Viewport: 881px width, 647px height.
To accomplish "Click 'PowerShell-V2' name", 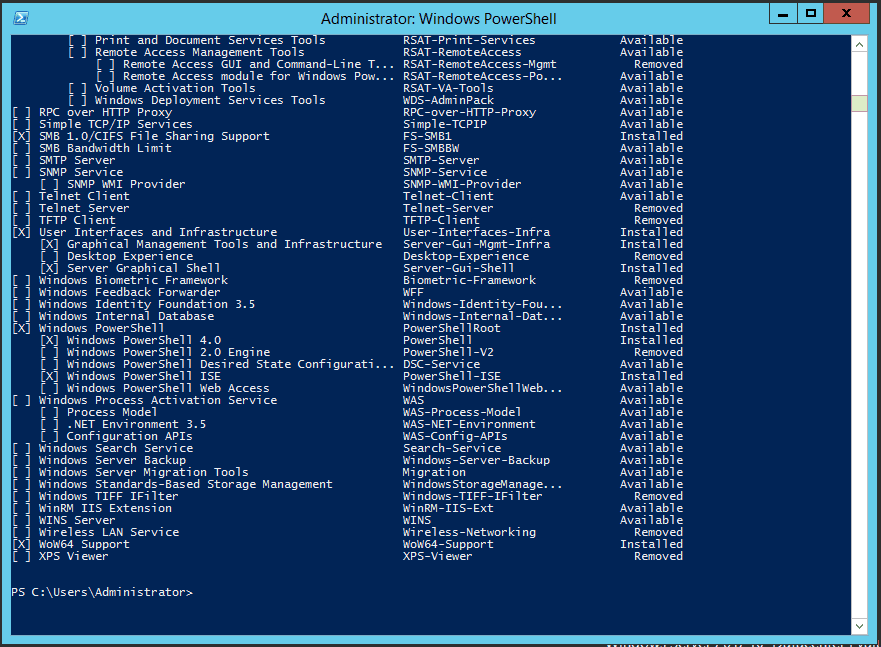I will point(448,352).
